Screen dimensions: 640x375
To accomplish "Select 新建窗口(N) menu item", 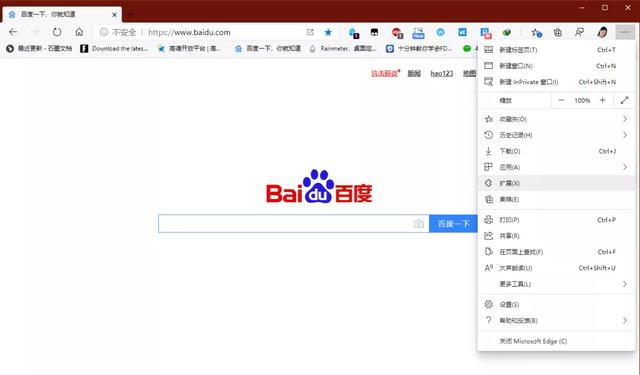I will tap(556, 66).
